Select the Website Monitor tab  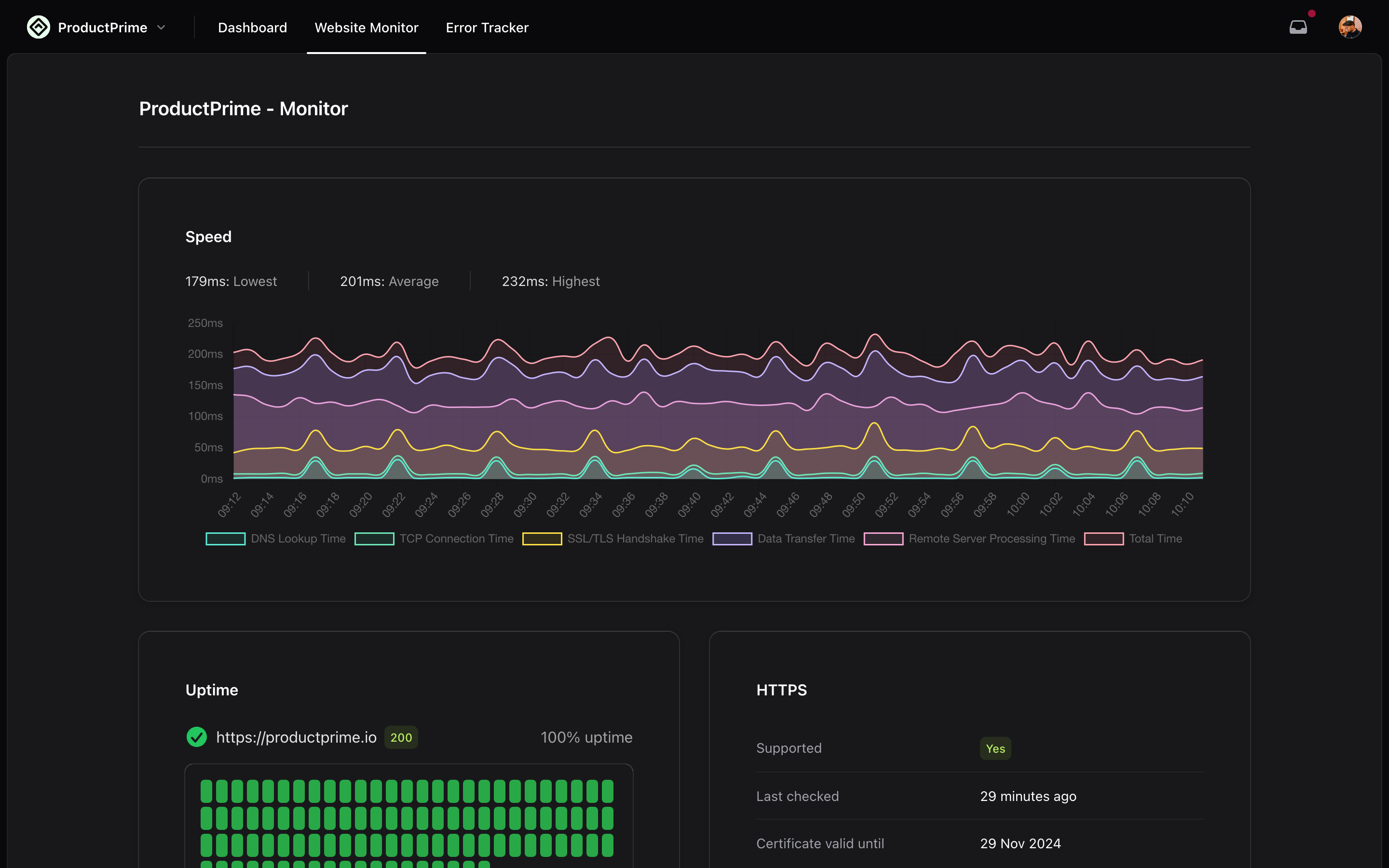coord(366,27)
